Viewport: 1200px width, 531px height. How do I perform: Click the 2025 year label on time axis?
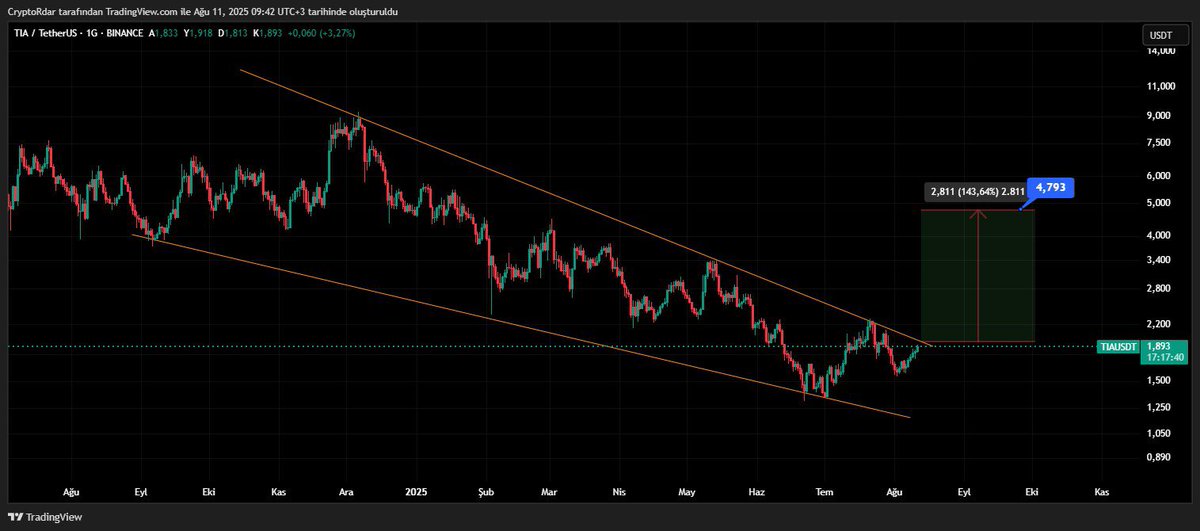(416, 493)
